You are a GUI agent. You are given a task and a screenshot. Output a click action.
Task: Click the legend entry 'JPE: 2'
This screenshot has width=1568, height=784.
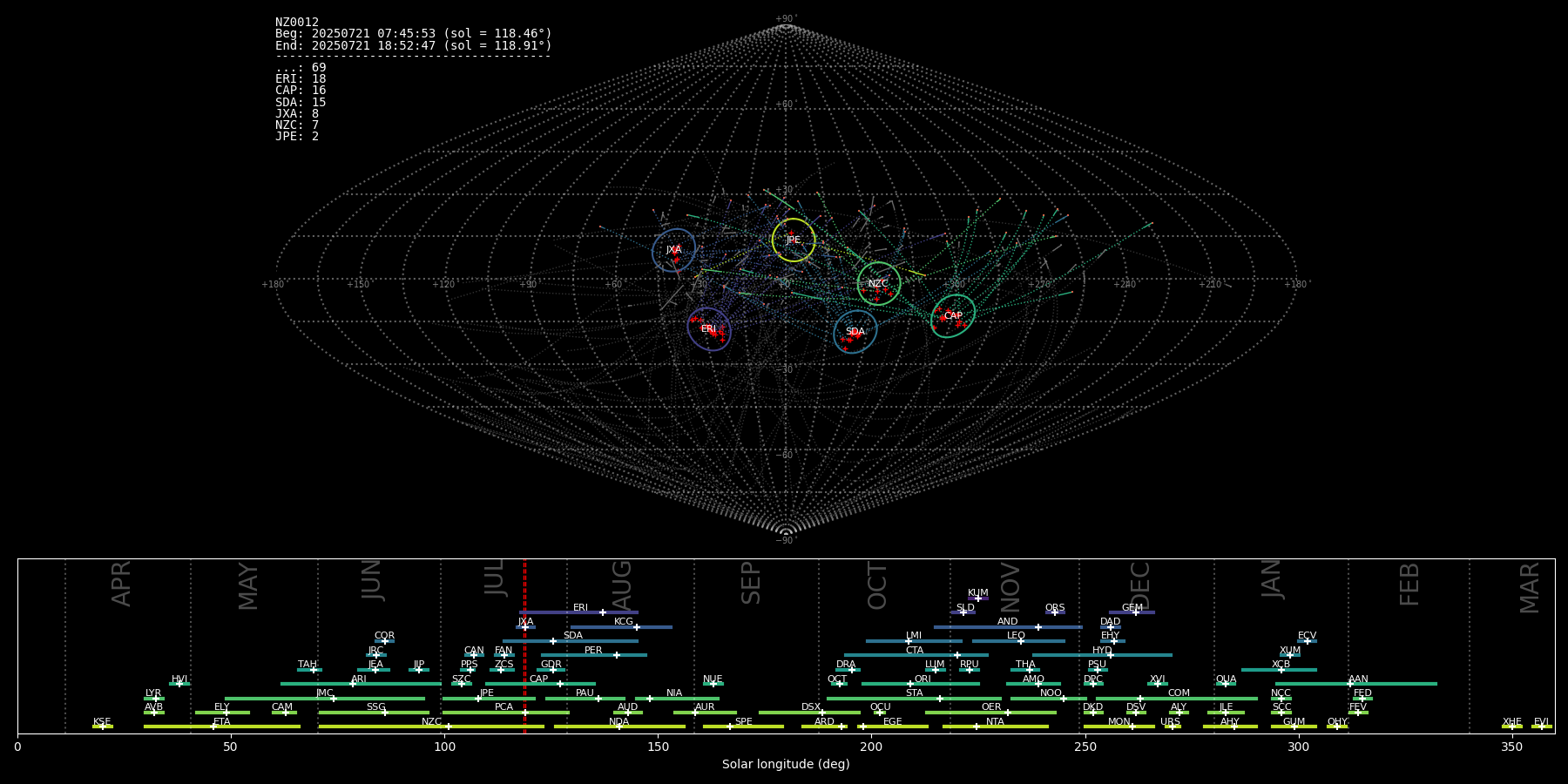297,137
